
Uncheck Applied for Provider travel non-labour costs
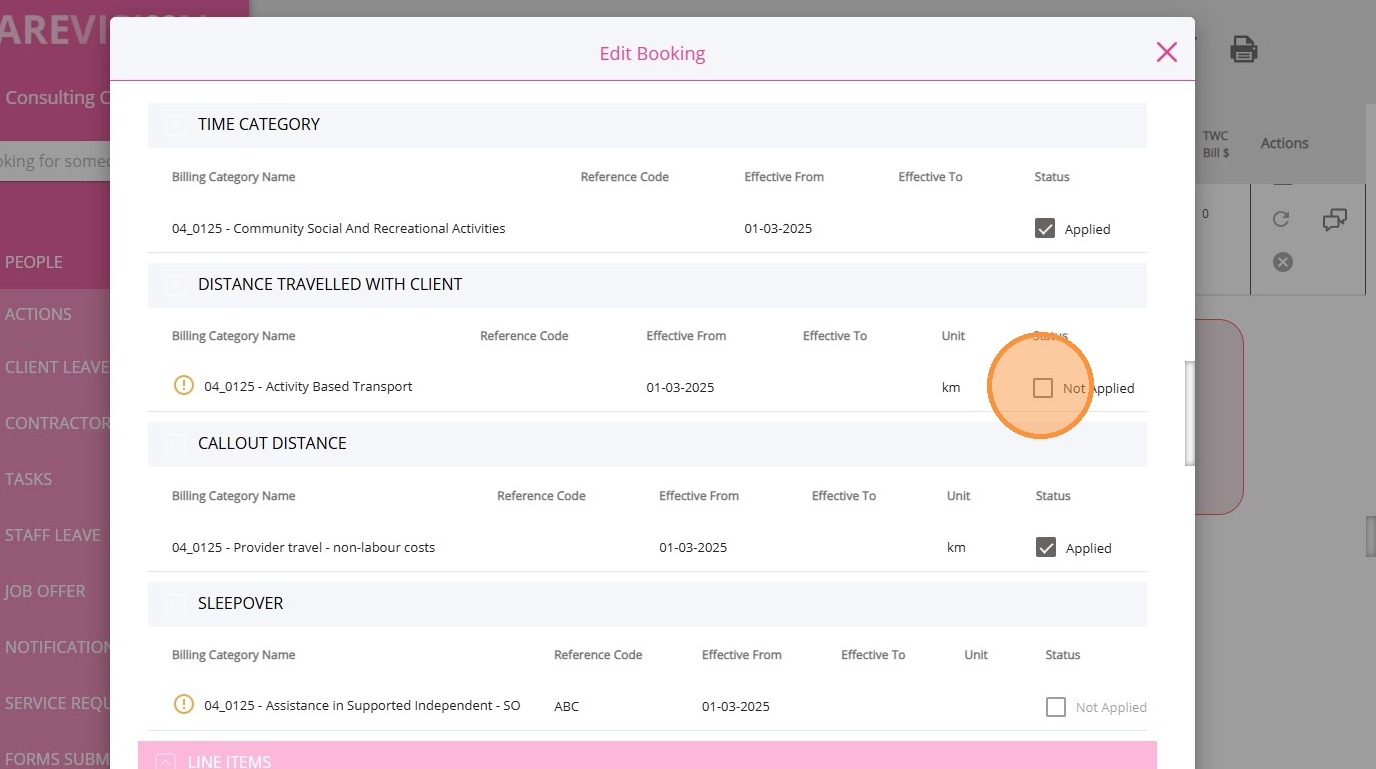[x=1046, y=548]
